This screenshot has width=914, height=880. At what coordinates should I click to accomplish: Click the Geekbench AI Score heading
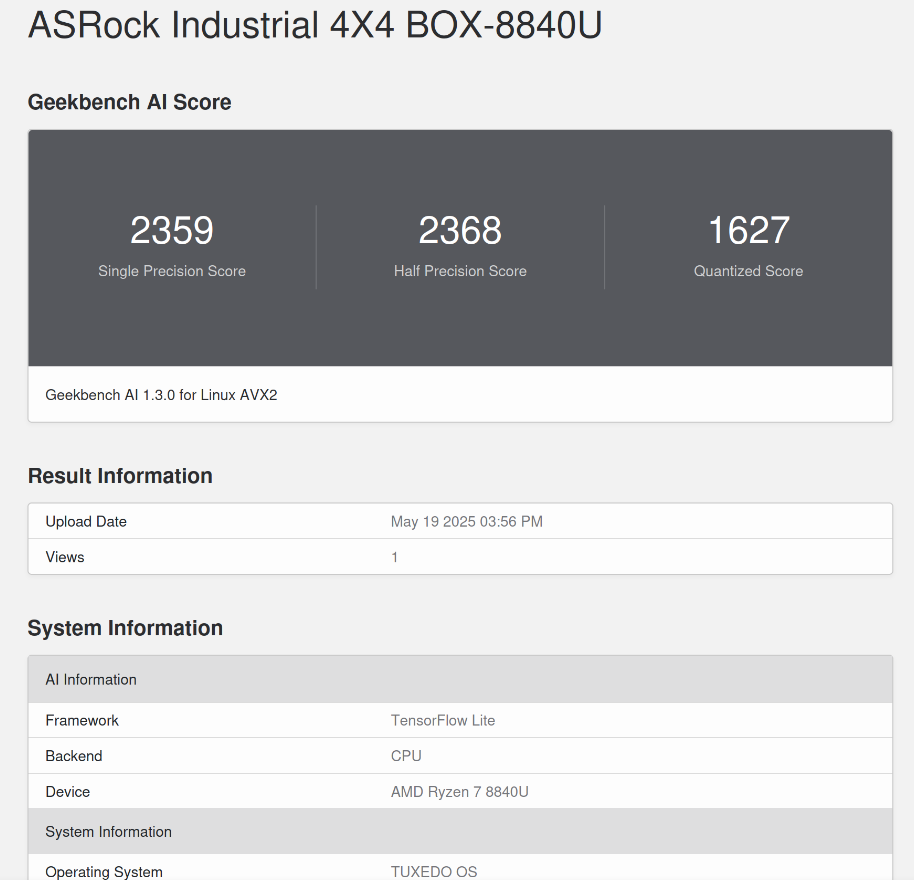[129, 102]
